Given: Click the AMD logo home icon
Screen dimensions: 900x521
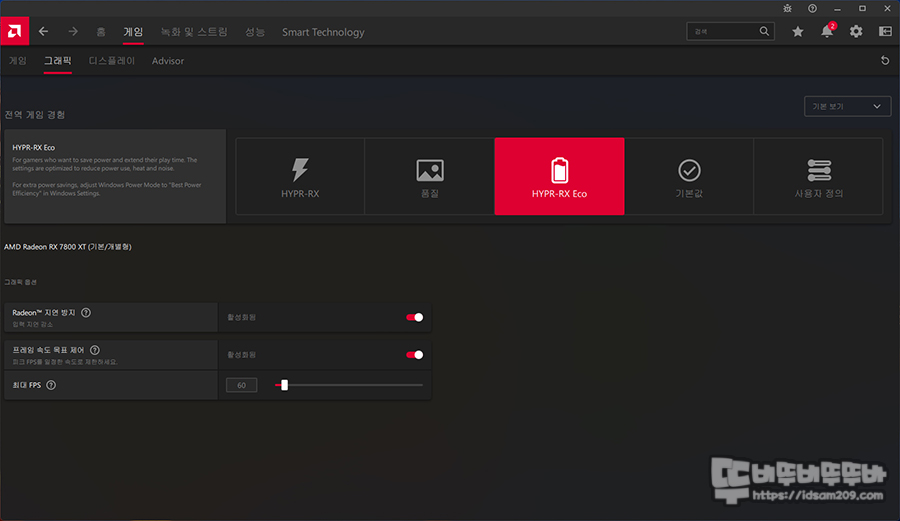Looking at the screenshot, I should (14, 31).
